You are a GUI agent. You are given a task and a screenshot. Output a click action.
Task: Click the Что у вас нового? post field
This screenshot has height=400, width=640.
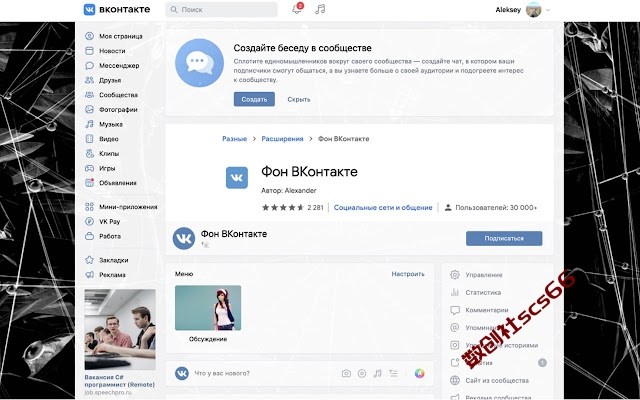point(222,373)
